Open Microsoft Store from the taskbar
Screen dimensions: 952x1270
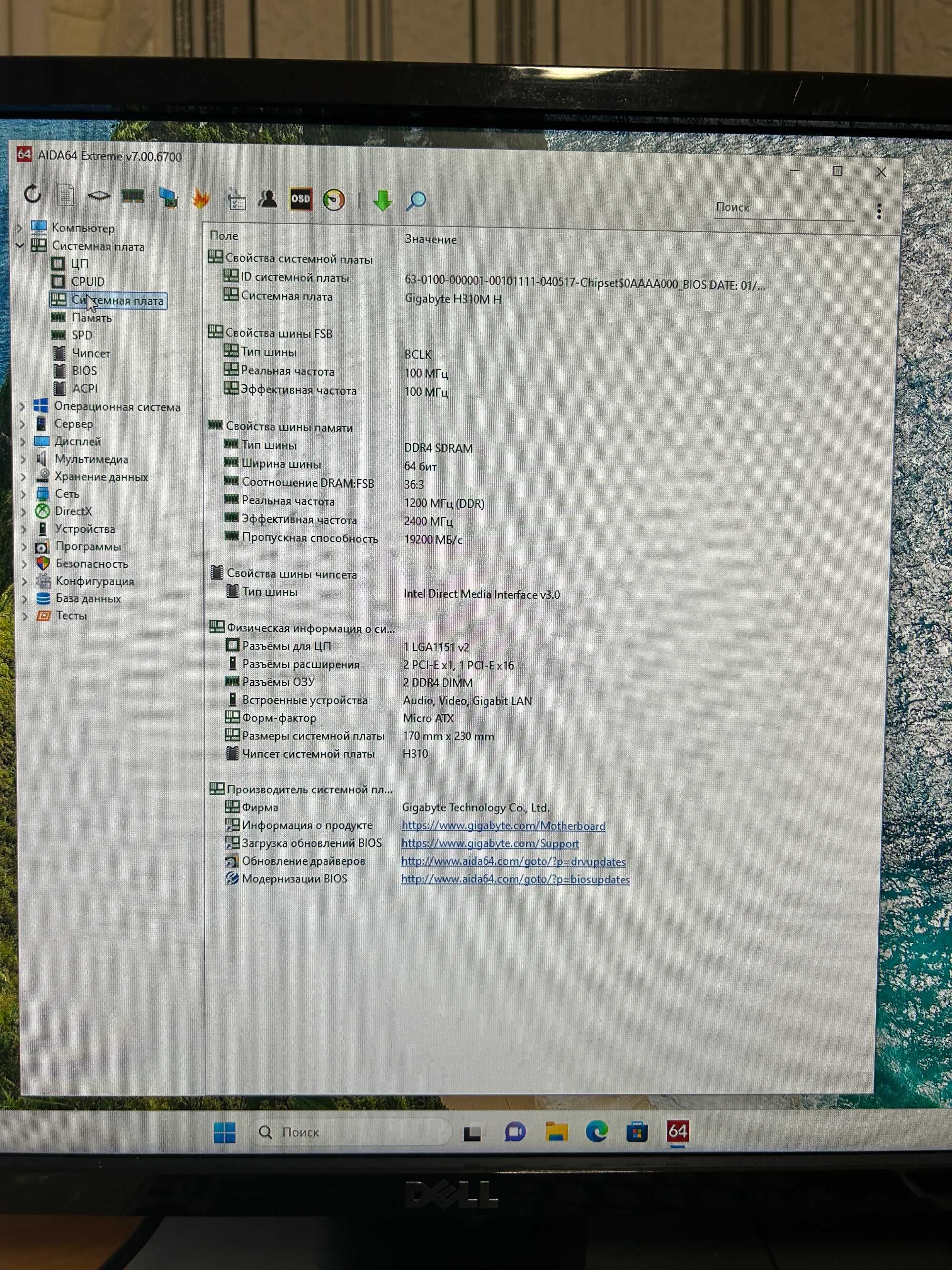[x=637, y=1131]
